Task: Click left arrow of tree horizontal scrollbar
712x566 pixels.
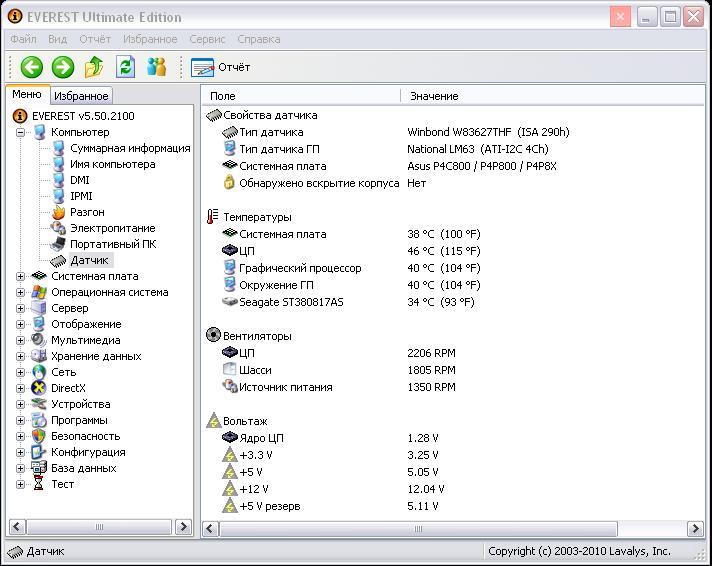Action: pyautogui.click(x=17, y=527)
